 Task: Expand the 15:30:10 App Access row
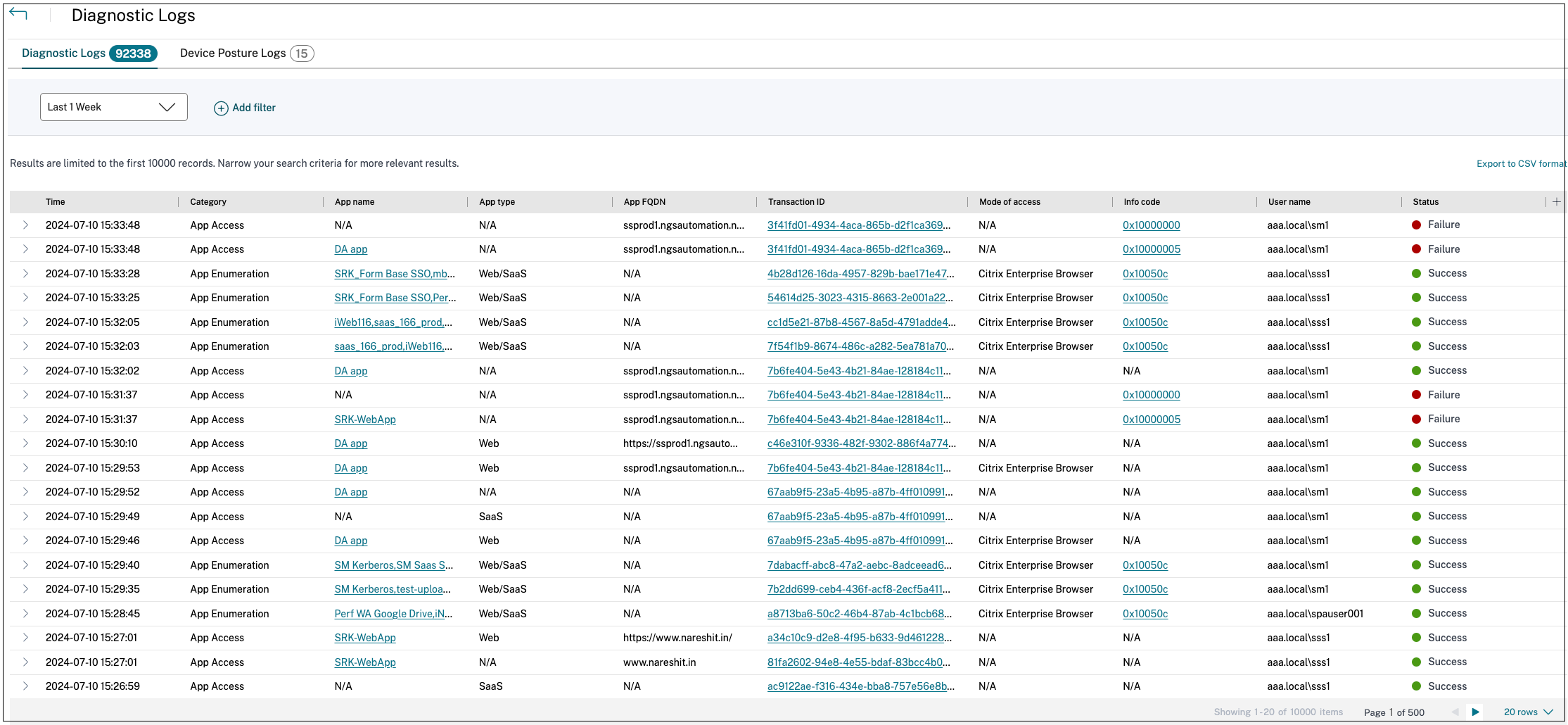[25, 443]
